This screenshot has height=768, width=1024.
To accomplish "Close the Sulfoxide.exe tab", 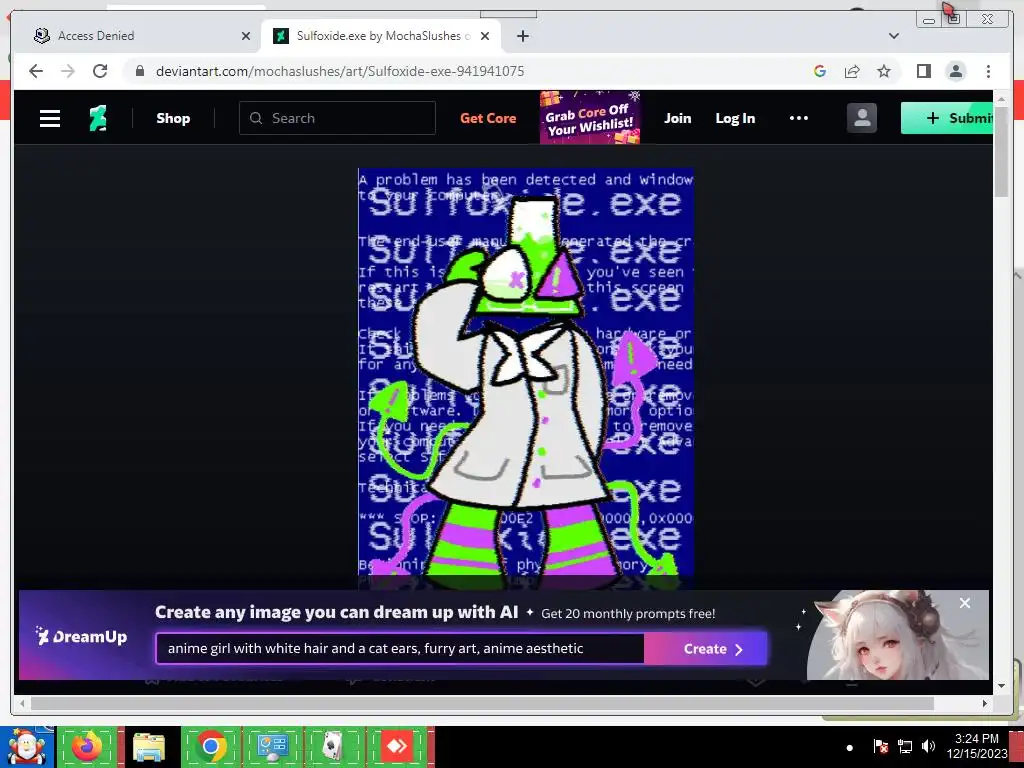I will 485,36.
